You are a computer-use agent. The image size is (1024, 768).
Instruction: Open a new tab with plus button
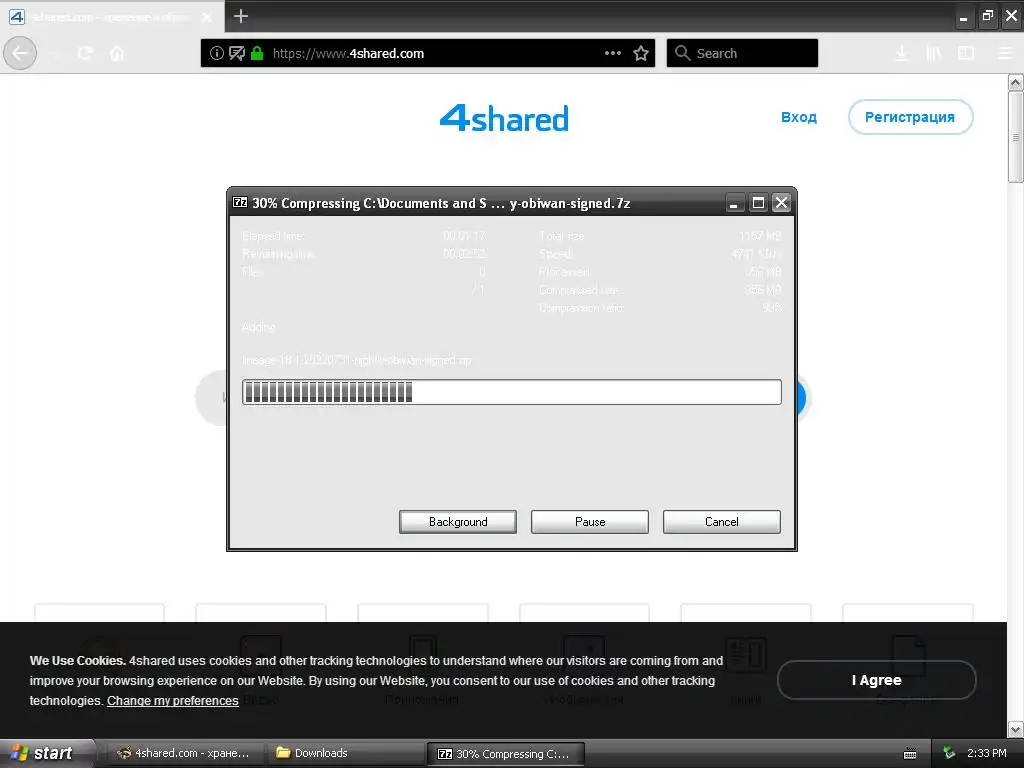(x=240, y=16)
